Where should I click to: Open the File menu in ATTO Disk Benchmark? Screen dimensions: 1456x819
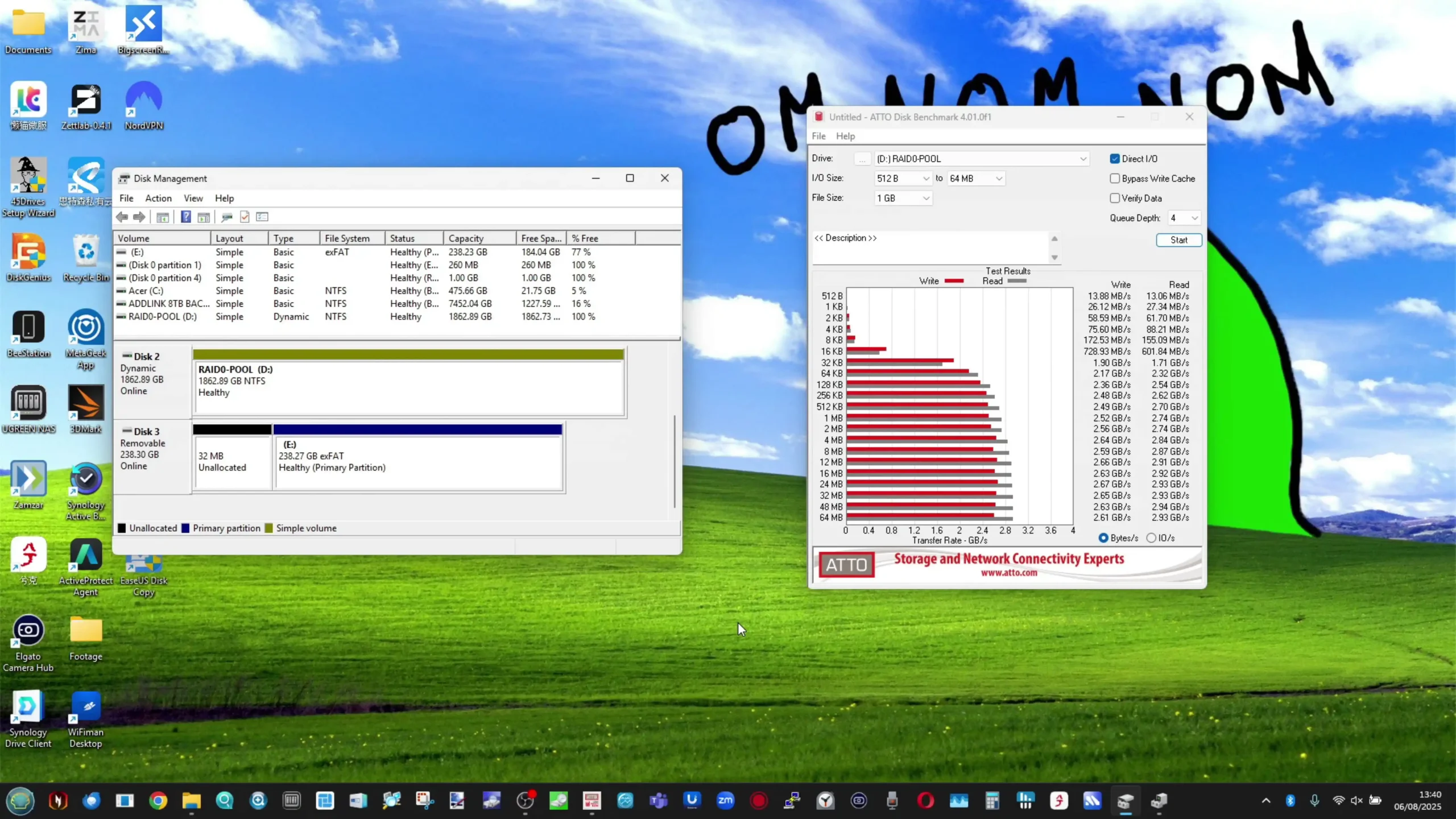[x=818, y=136]
